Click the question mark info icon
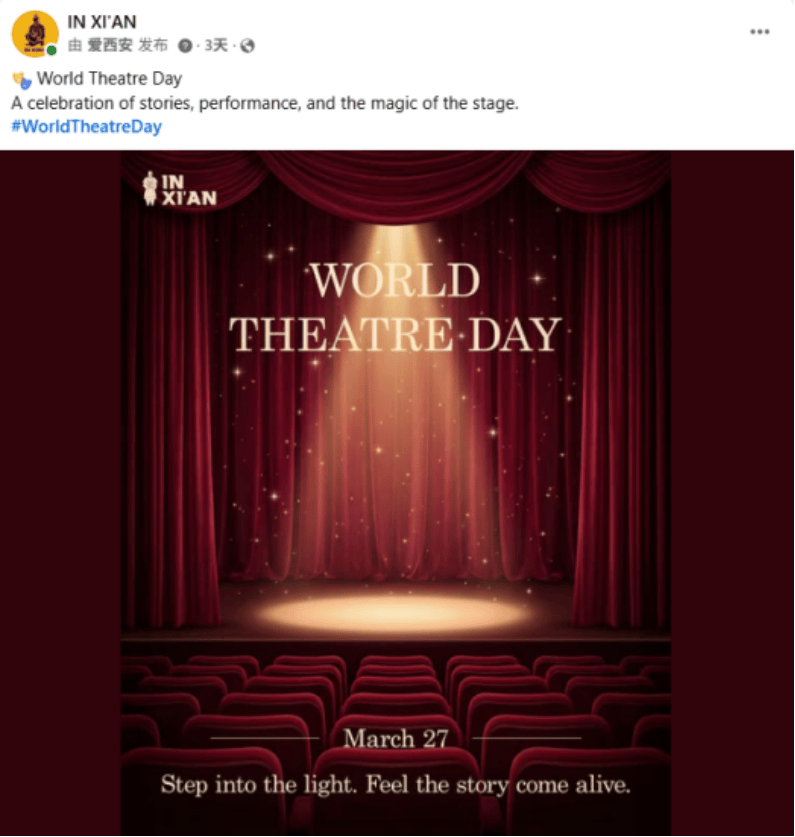This screenshot has height=837, width=795. coord(184,45)
